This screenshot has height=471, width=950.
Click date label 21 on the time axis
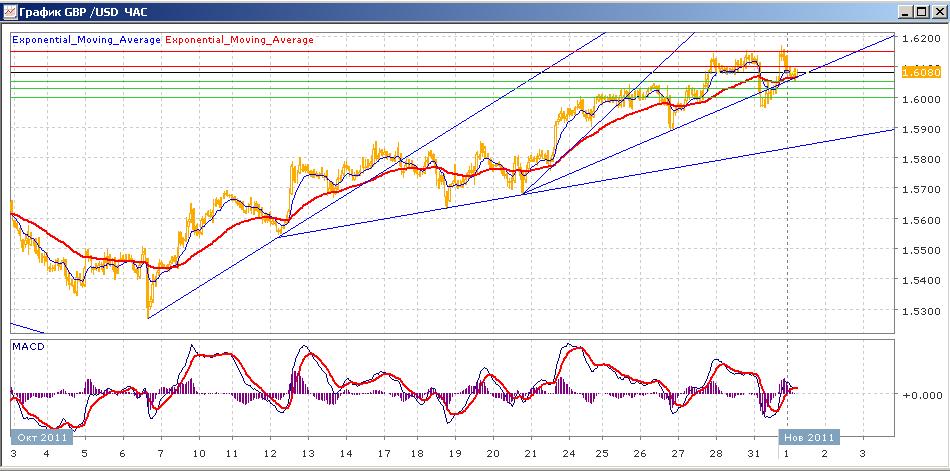pos(531,453)
